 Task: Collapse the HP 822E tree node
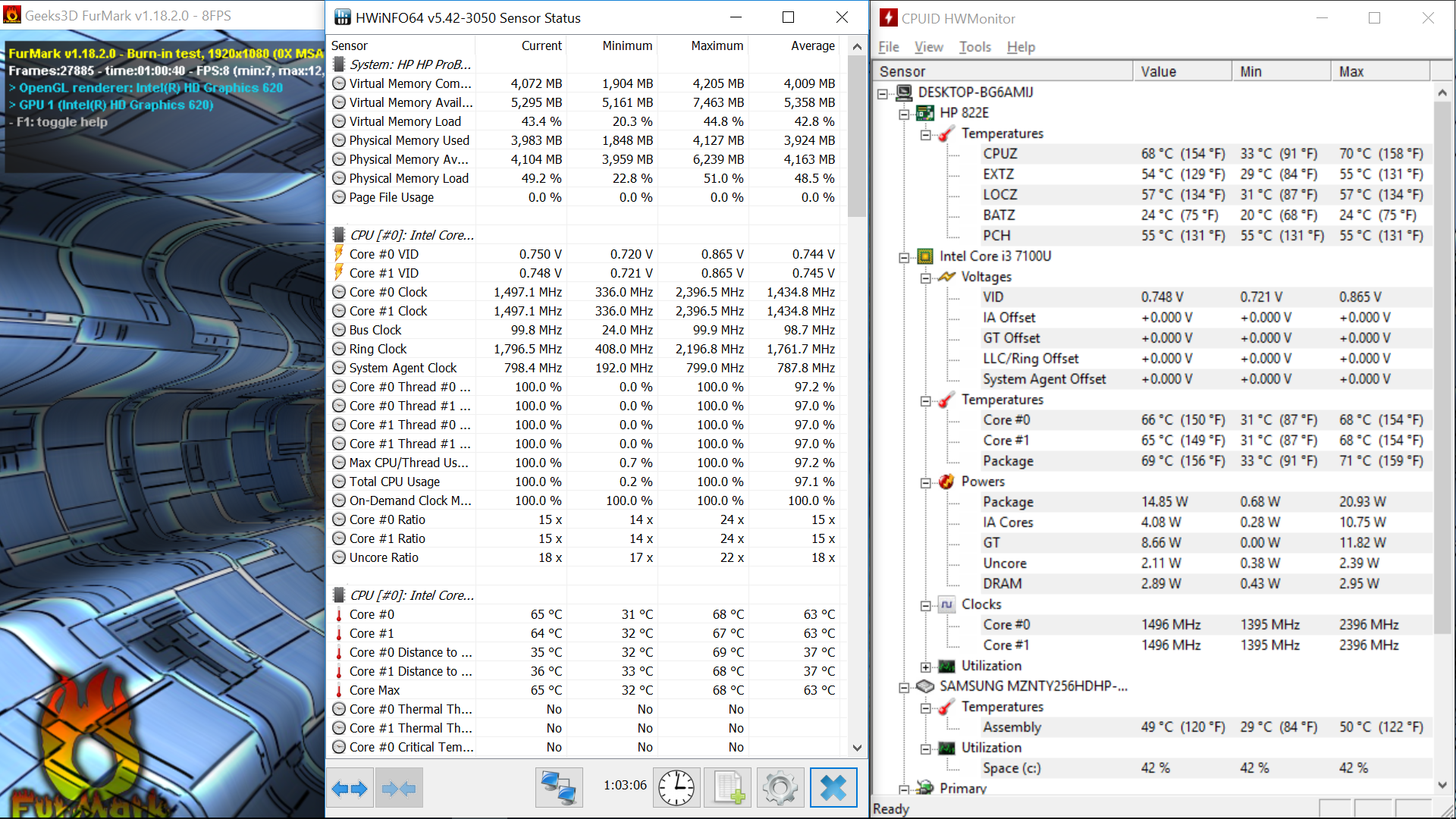904,115
